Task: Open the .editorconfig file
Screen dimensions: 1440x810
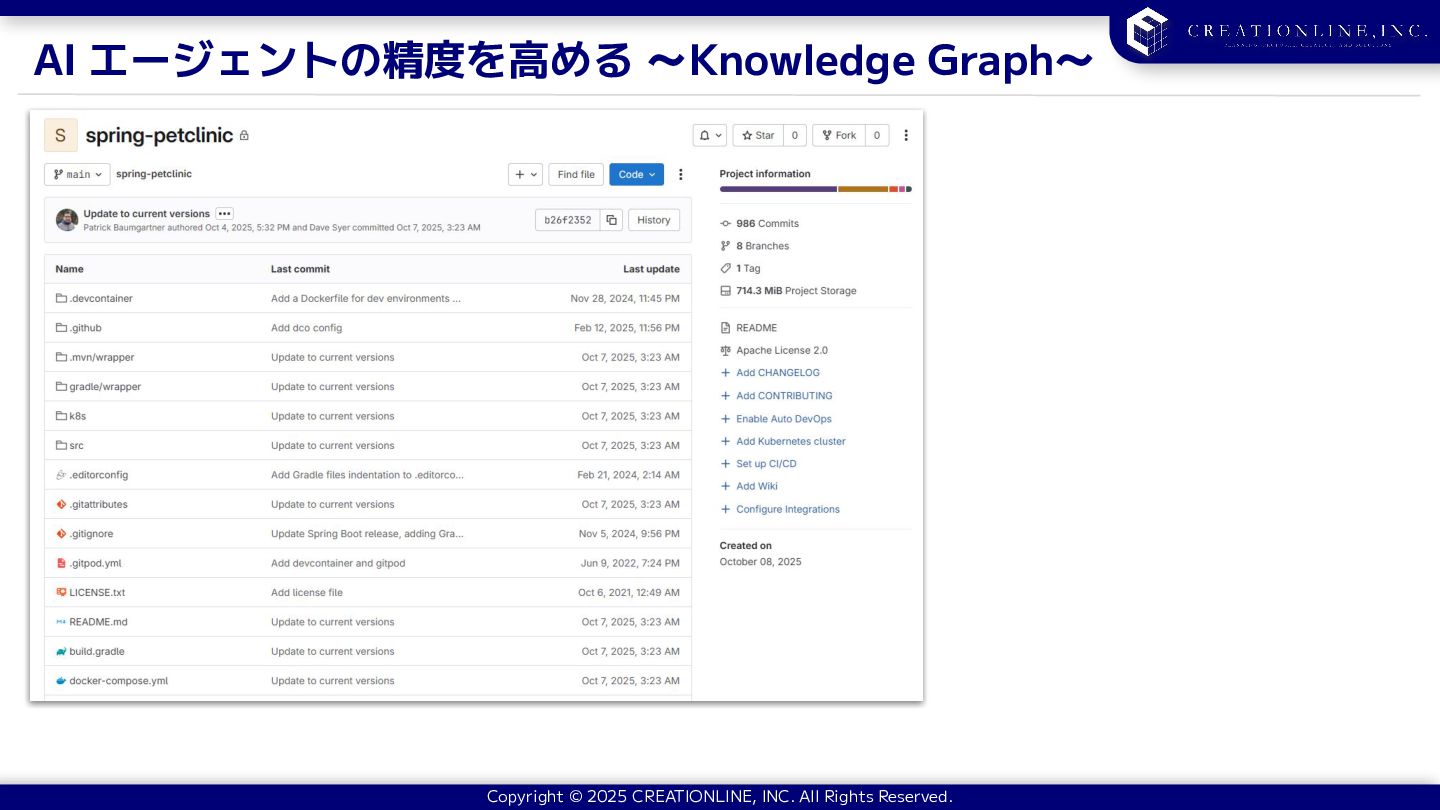Action: pyautogui.click(x=99, y=475)
